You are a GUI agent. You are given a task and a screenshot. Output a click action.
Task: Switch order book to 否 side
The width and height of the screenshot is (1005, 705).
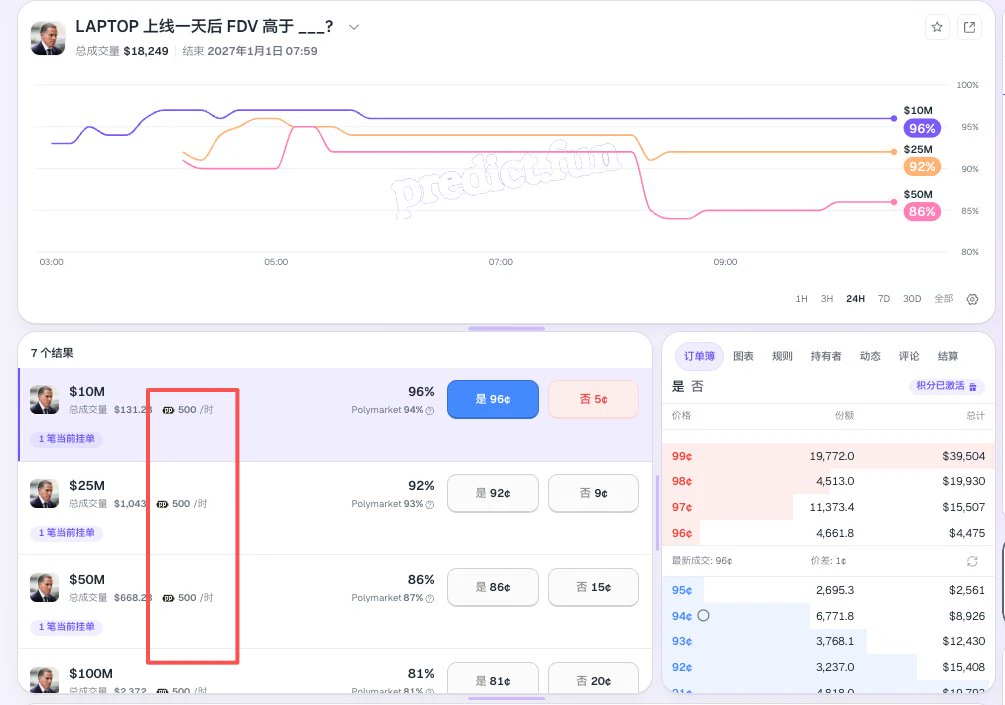click(697, 386)
